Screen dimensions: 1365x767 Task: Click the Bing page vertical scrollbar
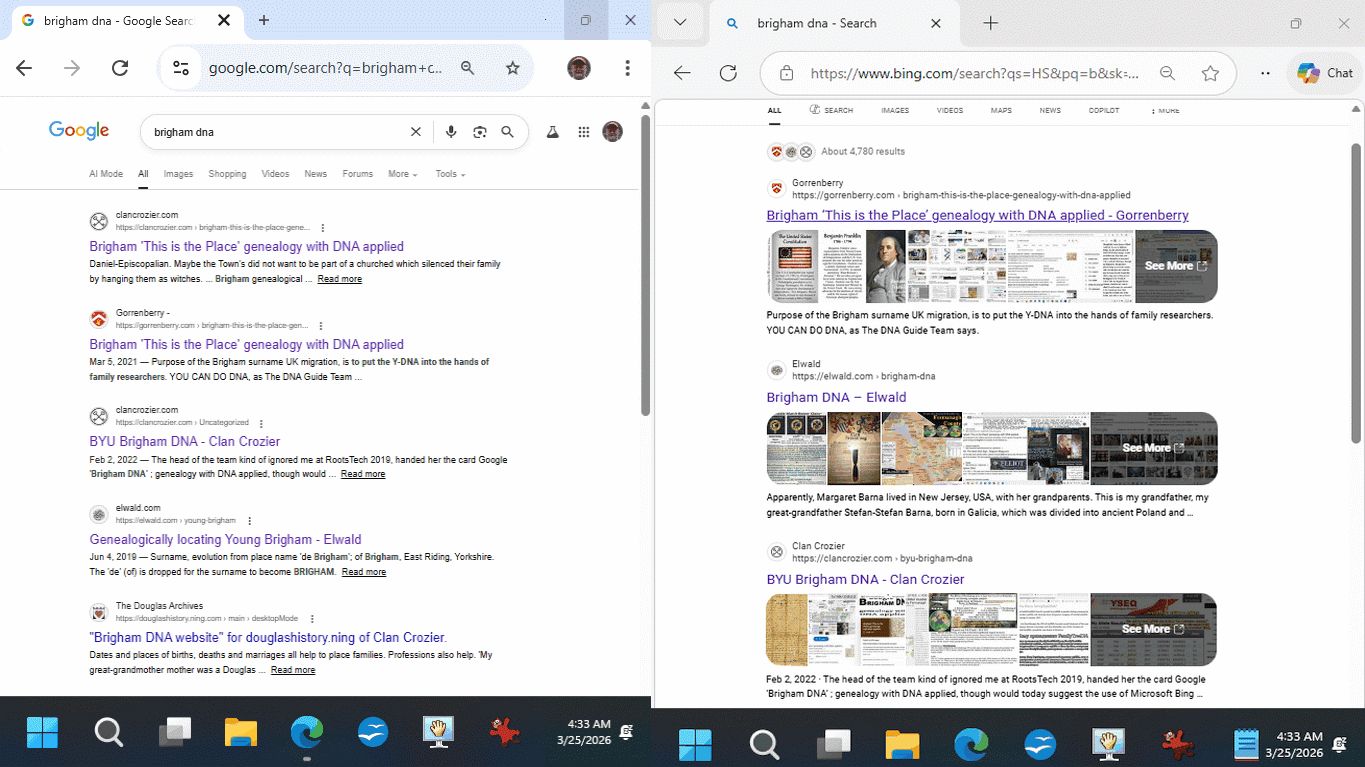pos(1356,290)
